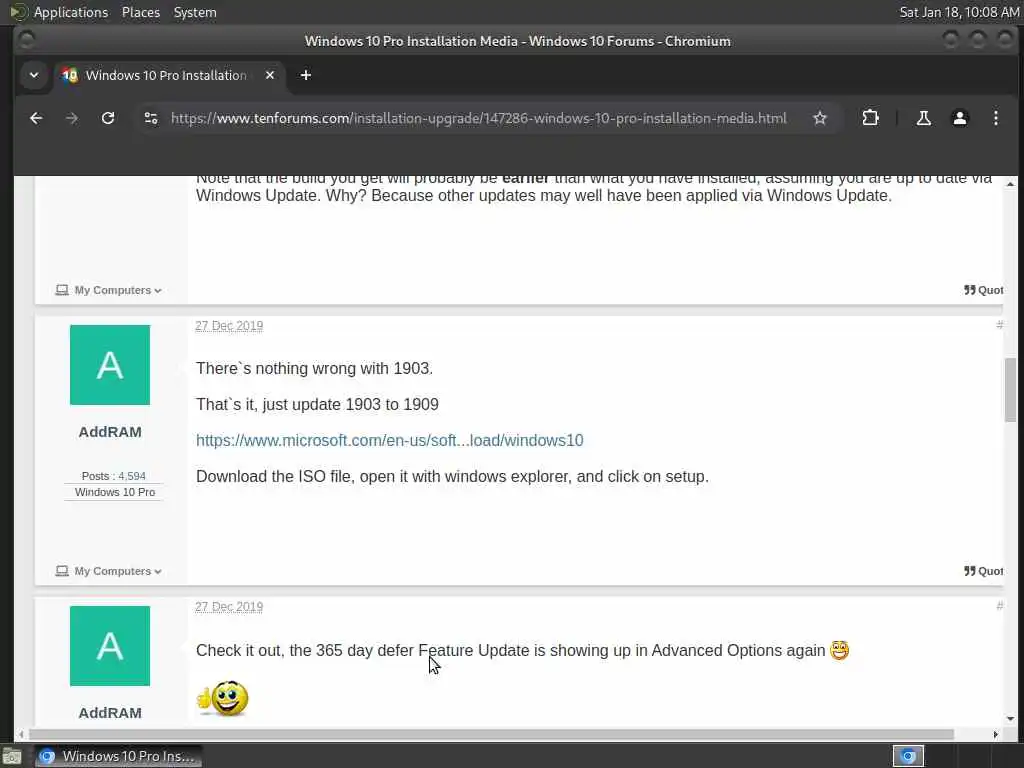This screenshot has height=768, width=1024.
Task: Click the scroll up arrow on page scrollbar
Action: pyautogui.click(x=1010, y=184)
